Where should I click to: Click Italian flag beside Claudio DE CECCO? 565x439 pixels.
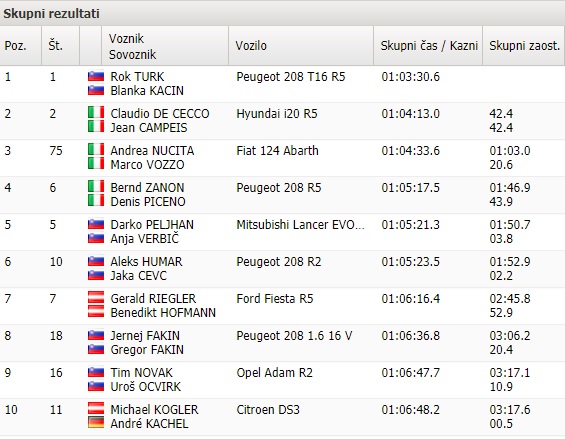96,113
